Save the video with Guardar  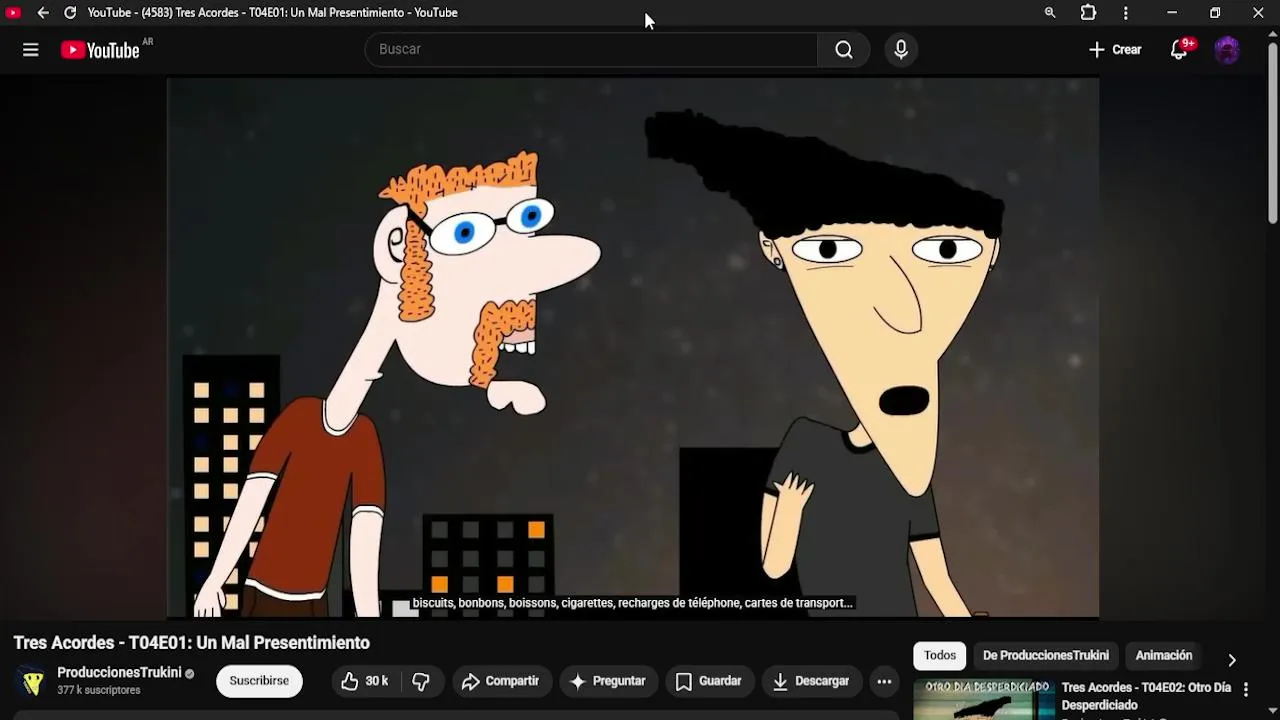pos(708,681)
